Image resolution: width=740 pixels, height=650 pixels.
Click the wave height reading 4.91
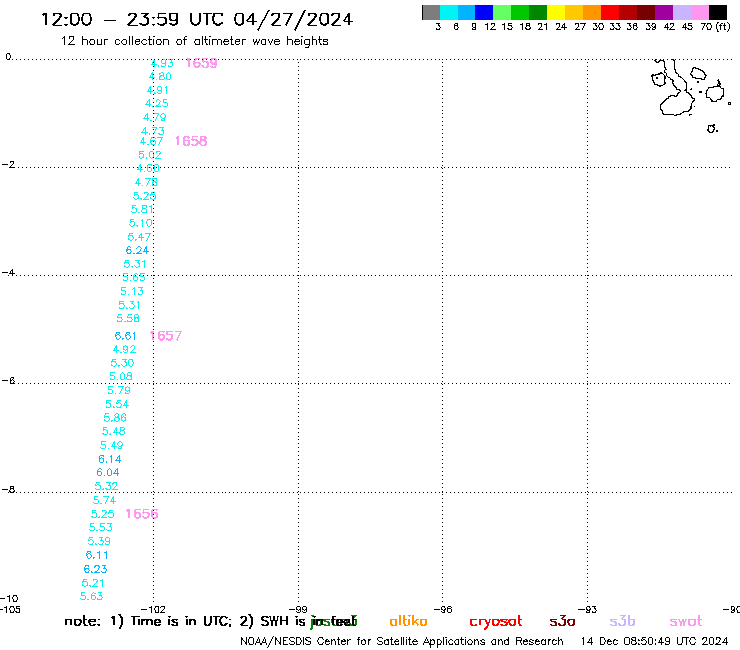[x=157, y=90]
